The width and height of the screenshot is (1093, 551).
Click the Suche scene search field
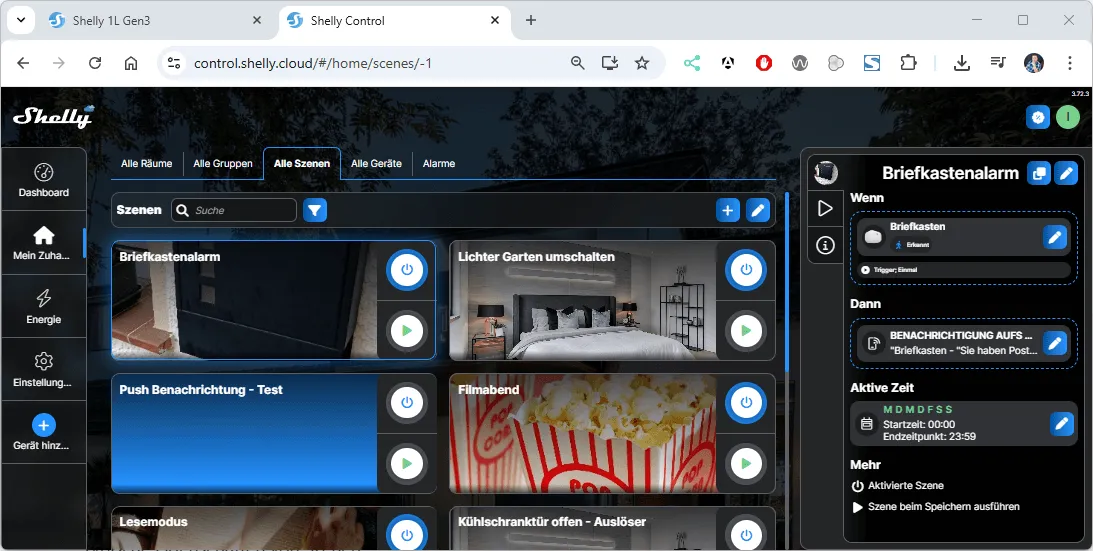point(234,210)
